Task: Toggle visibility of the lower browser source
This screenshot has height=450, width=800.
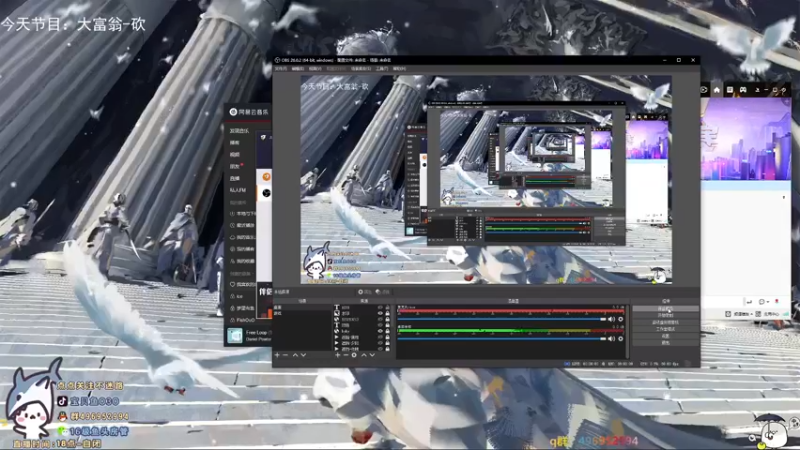Action: 380,331
